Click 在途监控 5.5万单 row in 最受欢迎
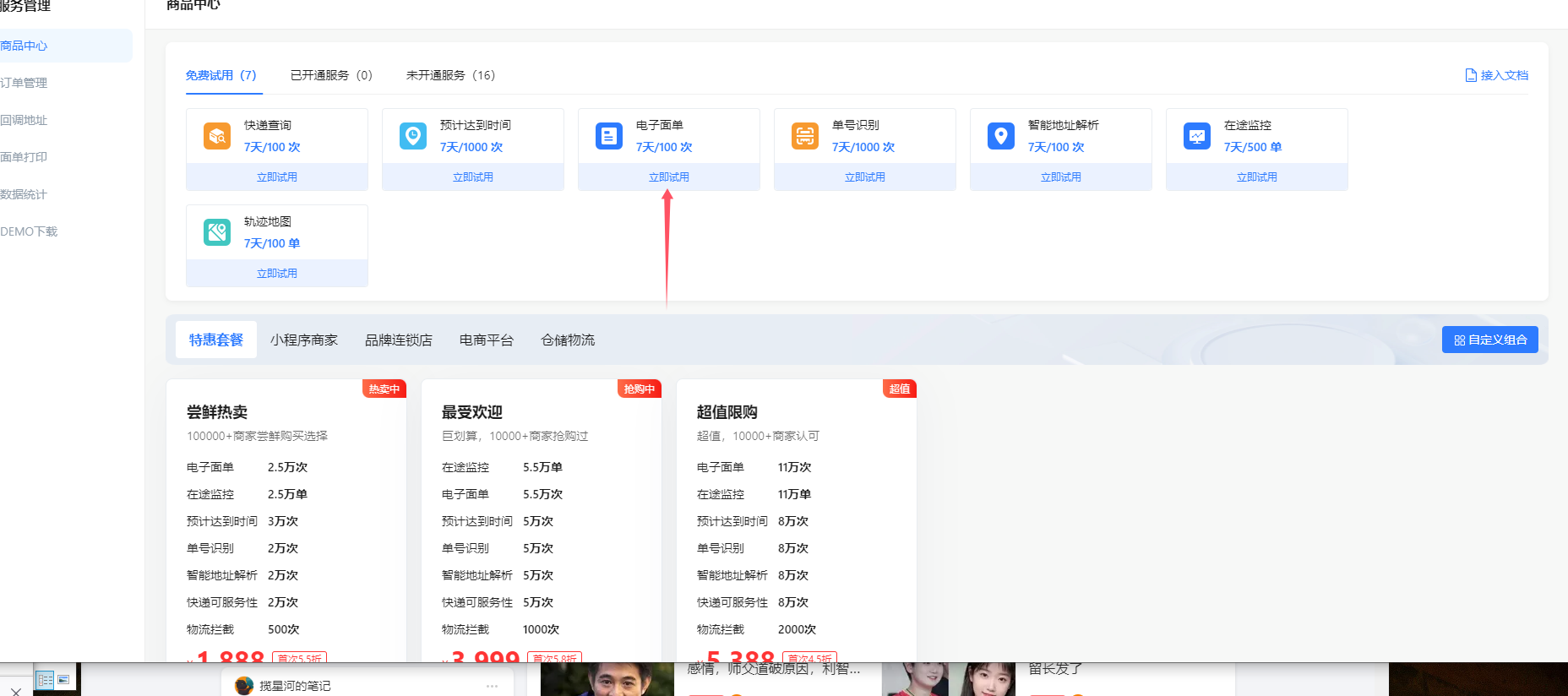1568x696 pixels. coord(503,467)
